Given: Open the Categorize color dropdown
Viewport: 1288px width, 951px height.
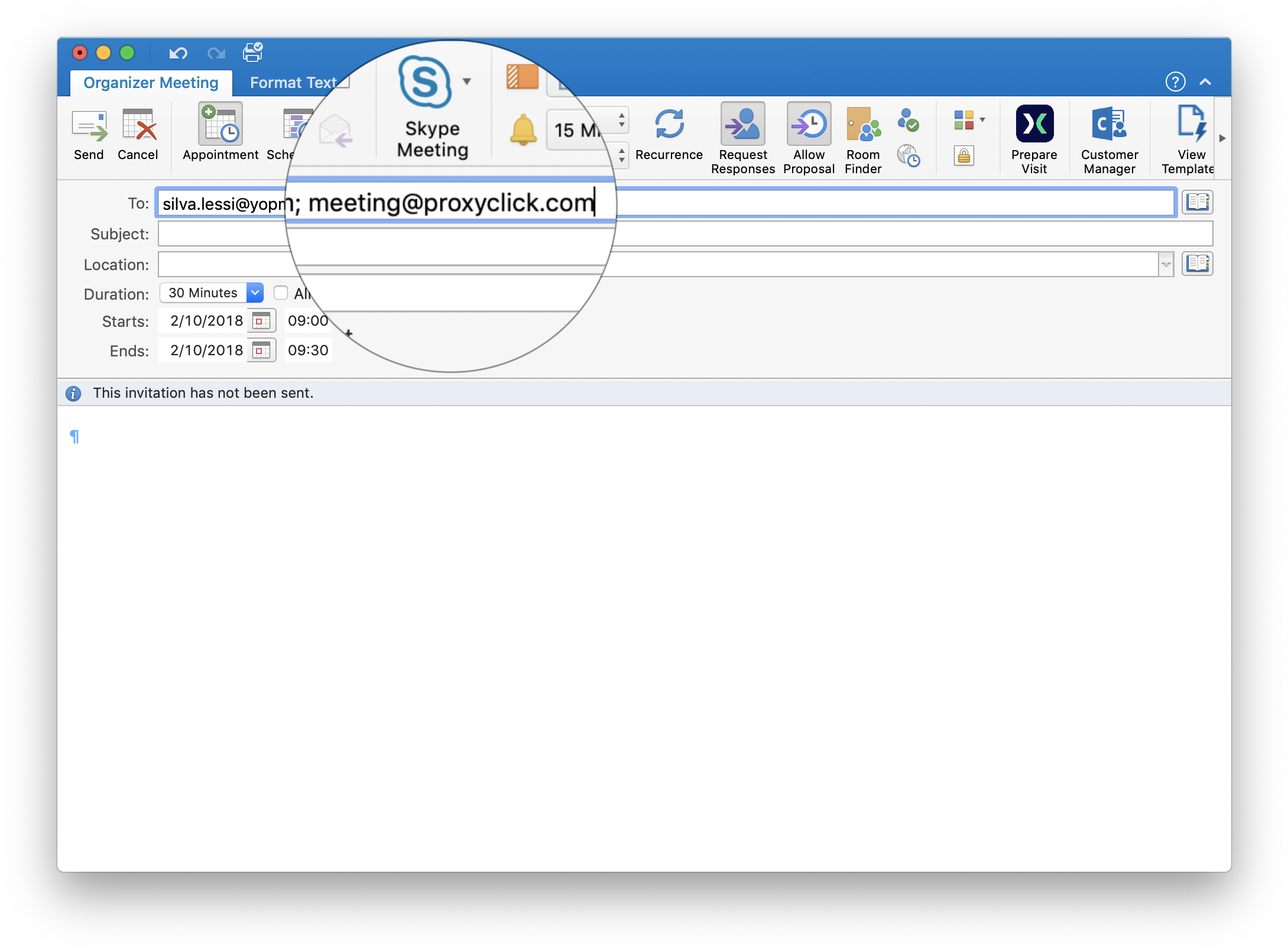Looking at the screenshot, I should pos(969,120).
